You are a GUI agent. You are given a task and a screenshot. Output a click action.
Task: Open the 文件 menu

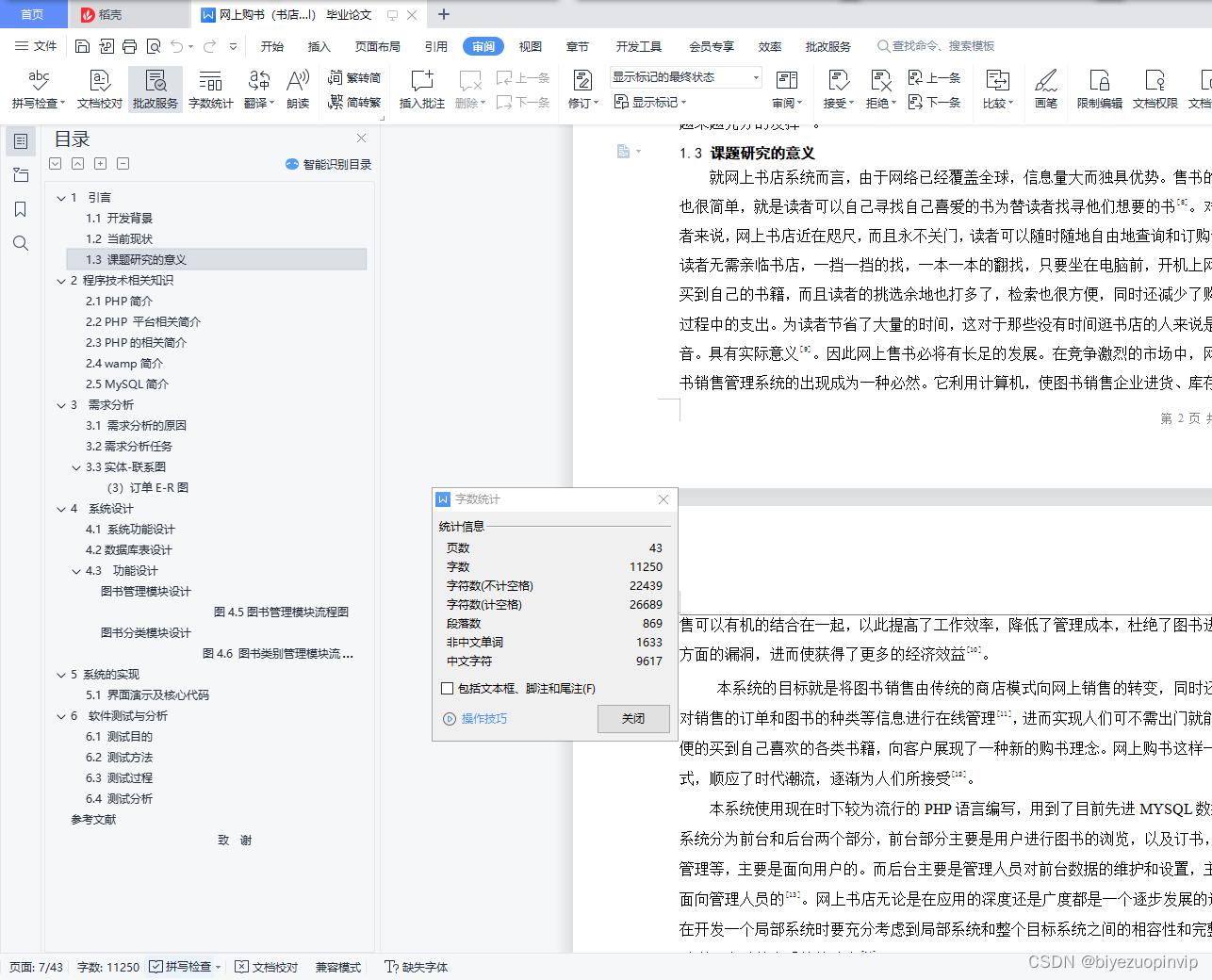(x=36, y=46)
